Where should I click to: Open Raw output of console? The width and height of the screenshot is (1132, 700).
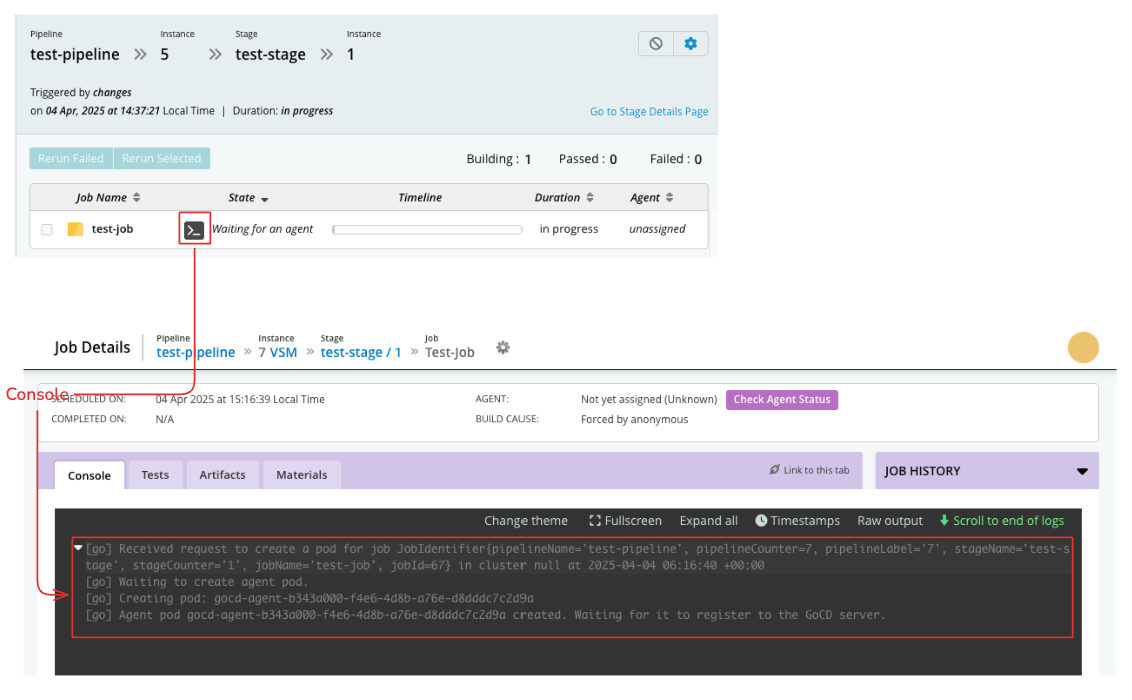(889, 520)
